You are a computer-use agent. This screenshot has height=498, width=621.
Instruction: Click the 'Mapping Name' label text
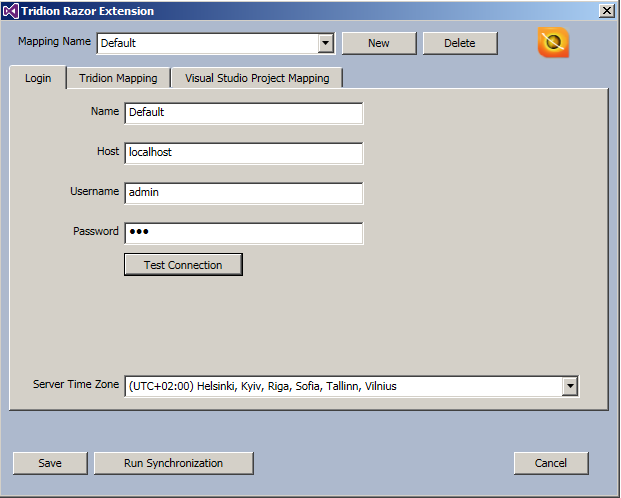coord(54,41)
